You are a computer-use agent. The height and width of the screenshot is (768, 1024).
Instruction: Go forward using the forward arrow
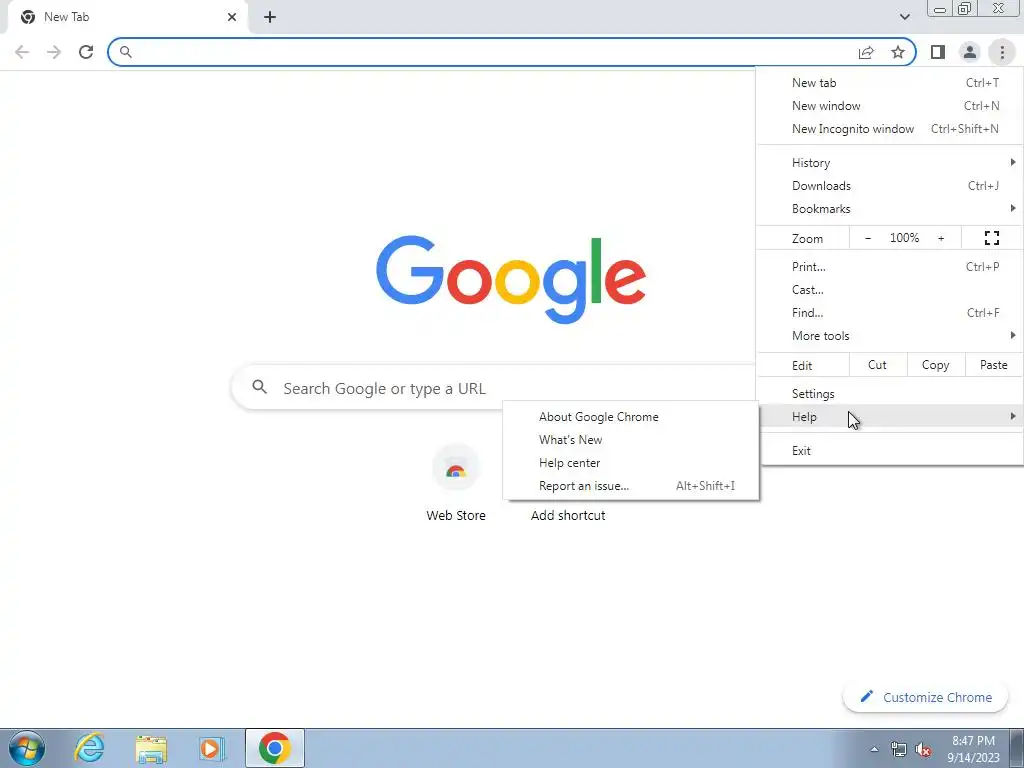54,52
